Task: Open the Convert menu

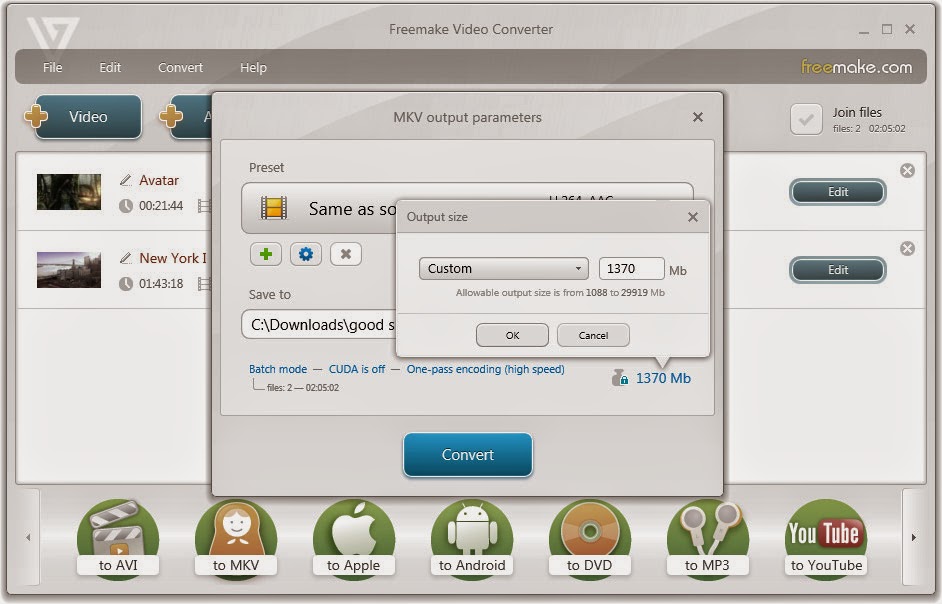Action: pyautogui.click(x=180, y=67)
